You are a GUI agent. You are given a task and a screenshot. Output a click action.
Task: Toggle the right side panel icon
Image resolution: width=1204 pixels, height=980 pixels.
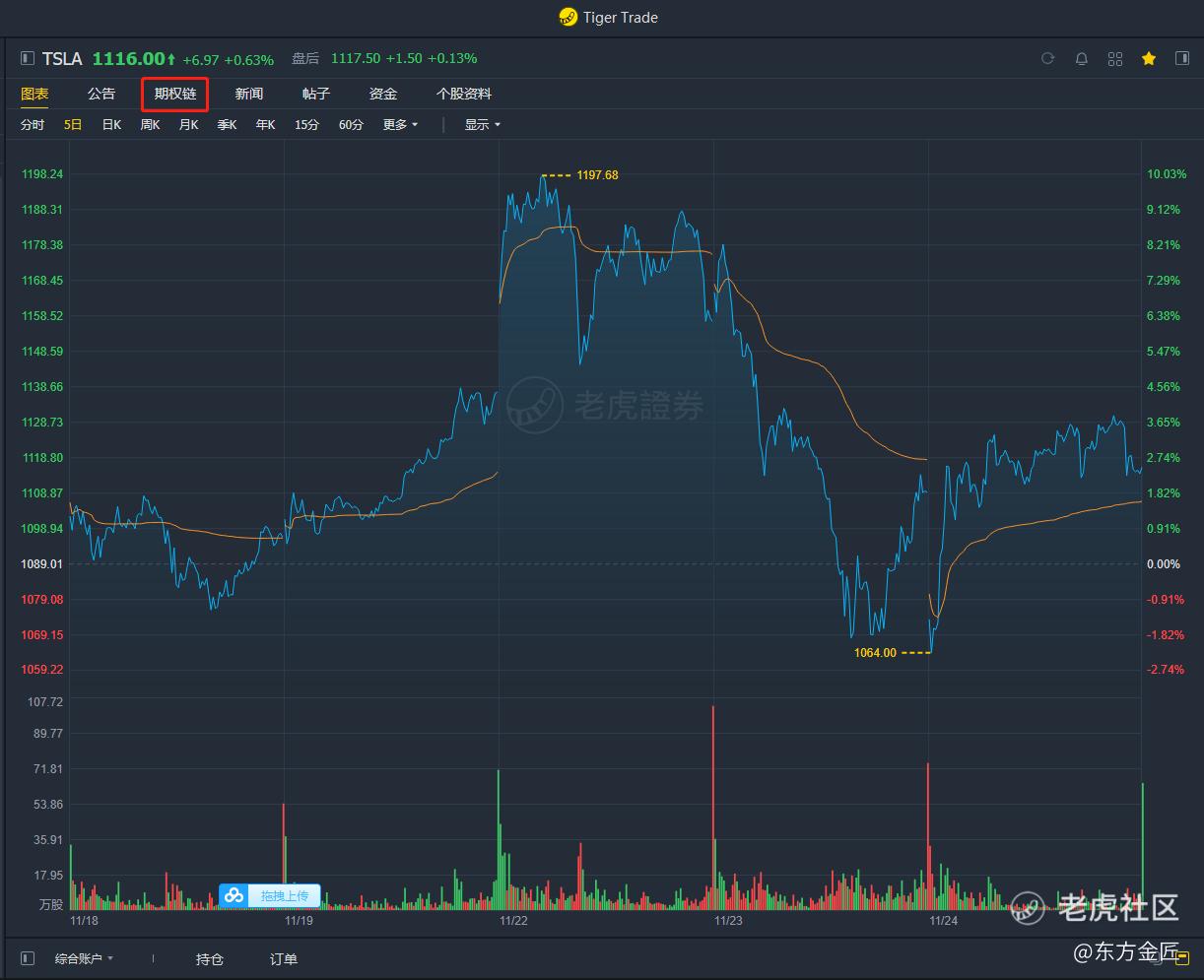click(x=1182, y=59)
